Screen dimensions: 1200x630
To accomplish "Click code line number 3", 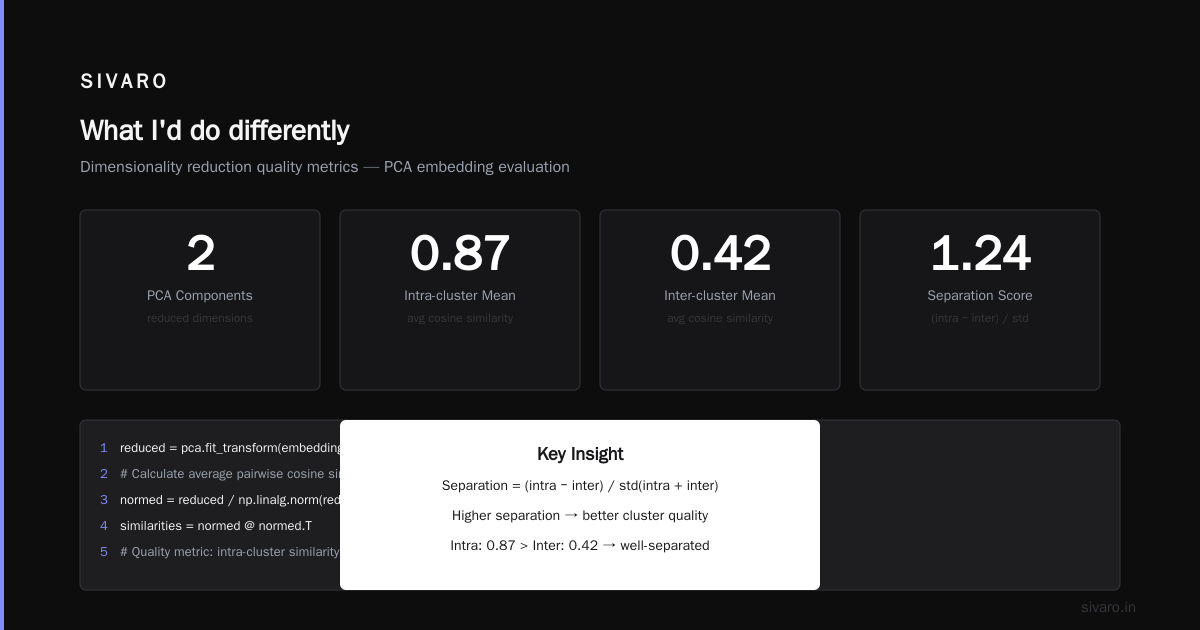I will pos(104,499).
